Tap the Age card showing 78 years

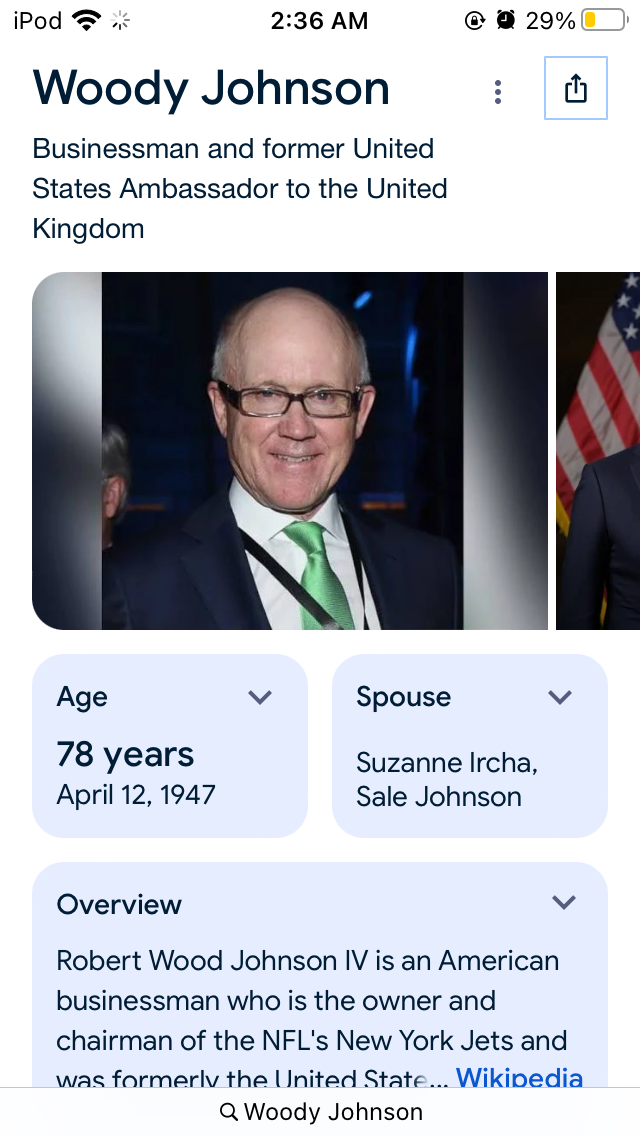pyautogui.click(x=170, y=746)
